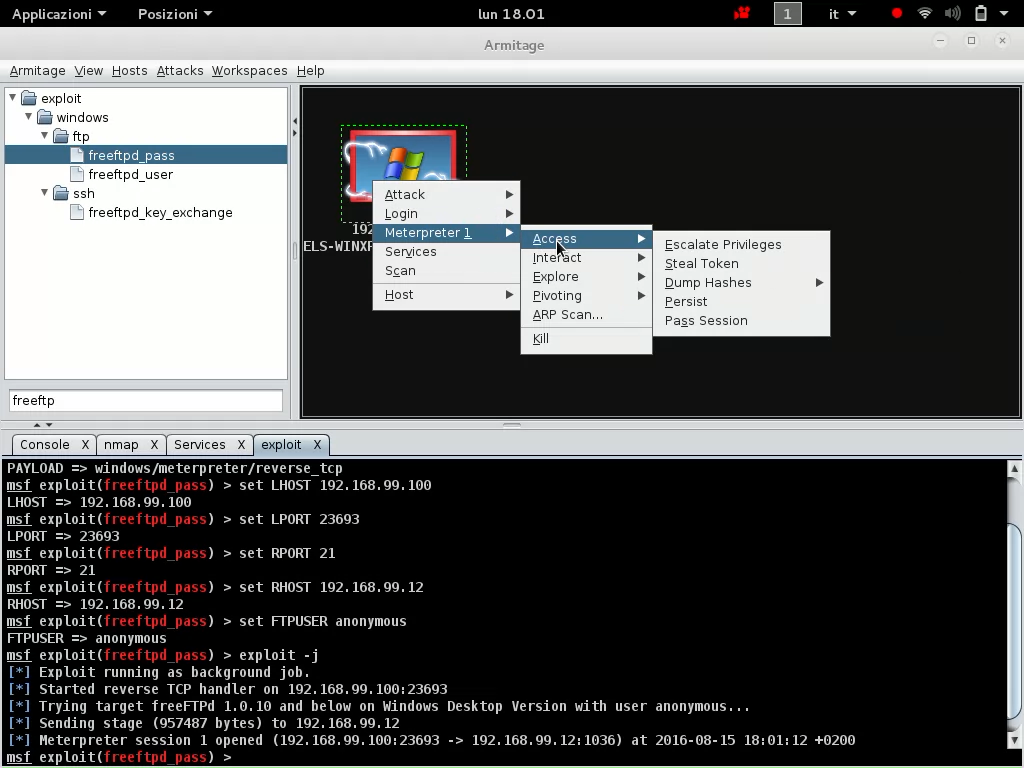Click the workspace indicator showing 1

pos(788,14)
